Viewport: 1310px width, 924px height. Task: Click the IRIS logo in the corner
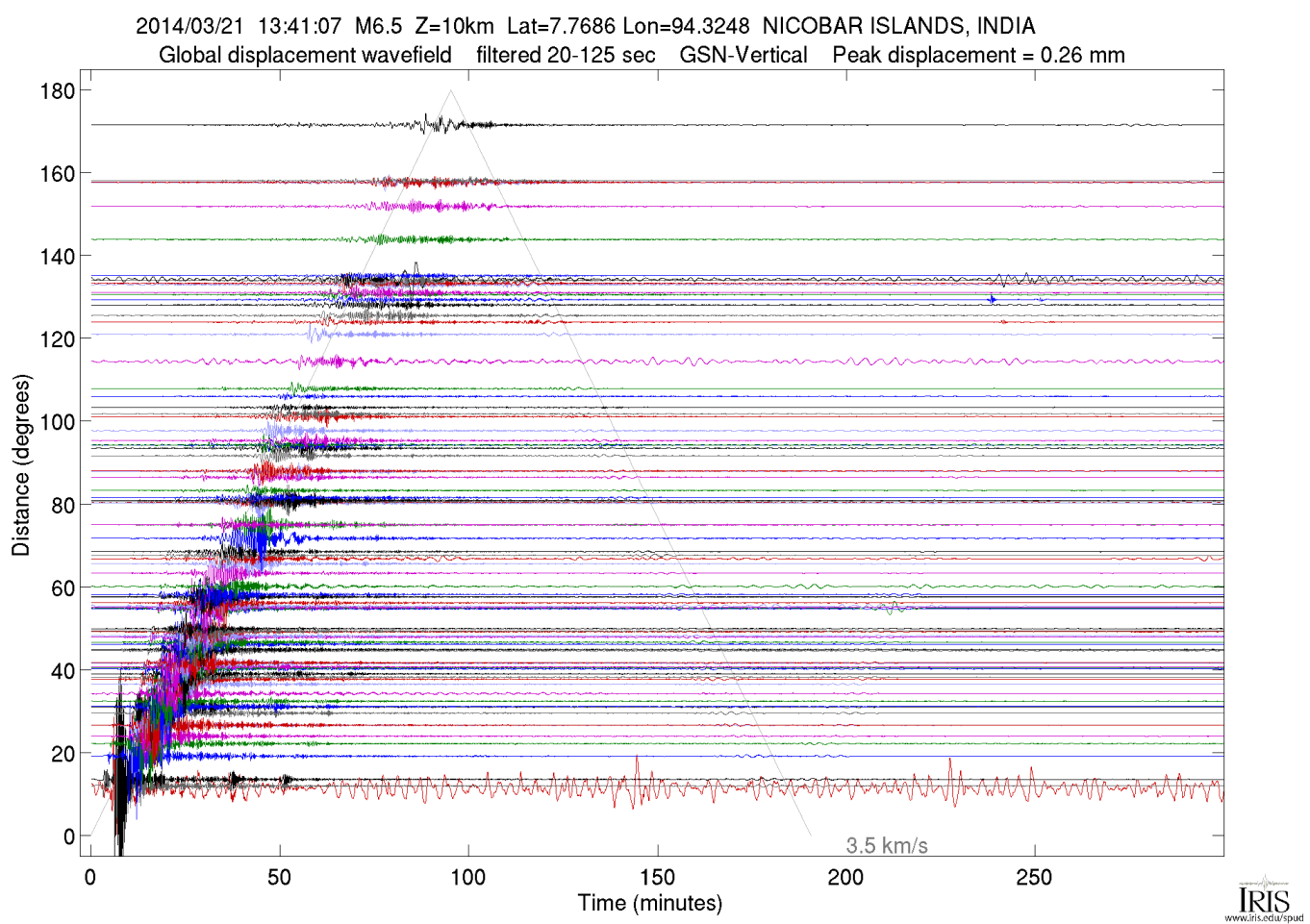(1264, 896)
